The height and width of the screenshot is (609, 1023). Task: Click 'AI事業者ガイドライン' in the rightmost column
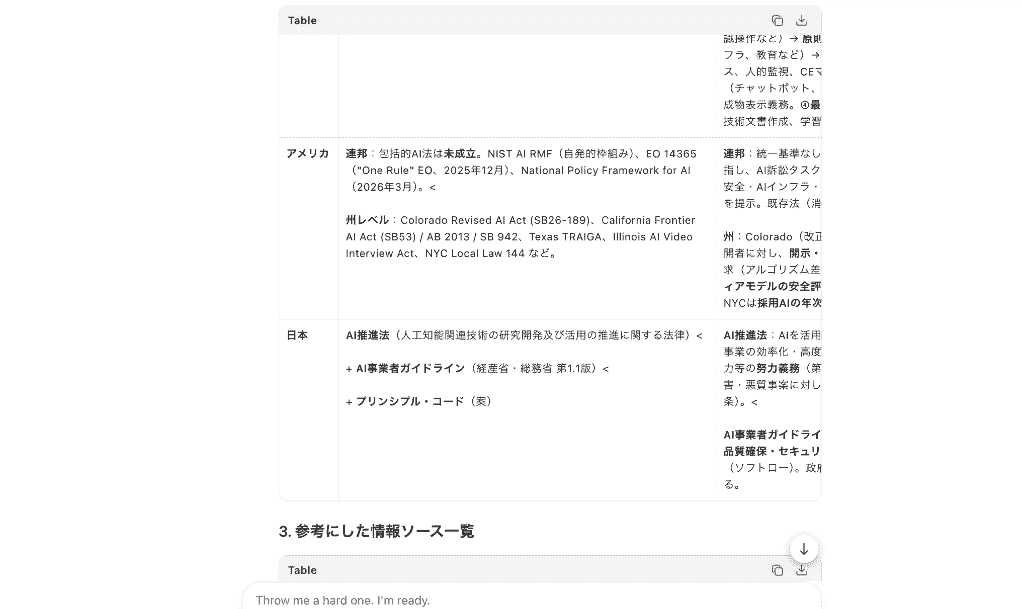click(x=772, y=435)
